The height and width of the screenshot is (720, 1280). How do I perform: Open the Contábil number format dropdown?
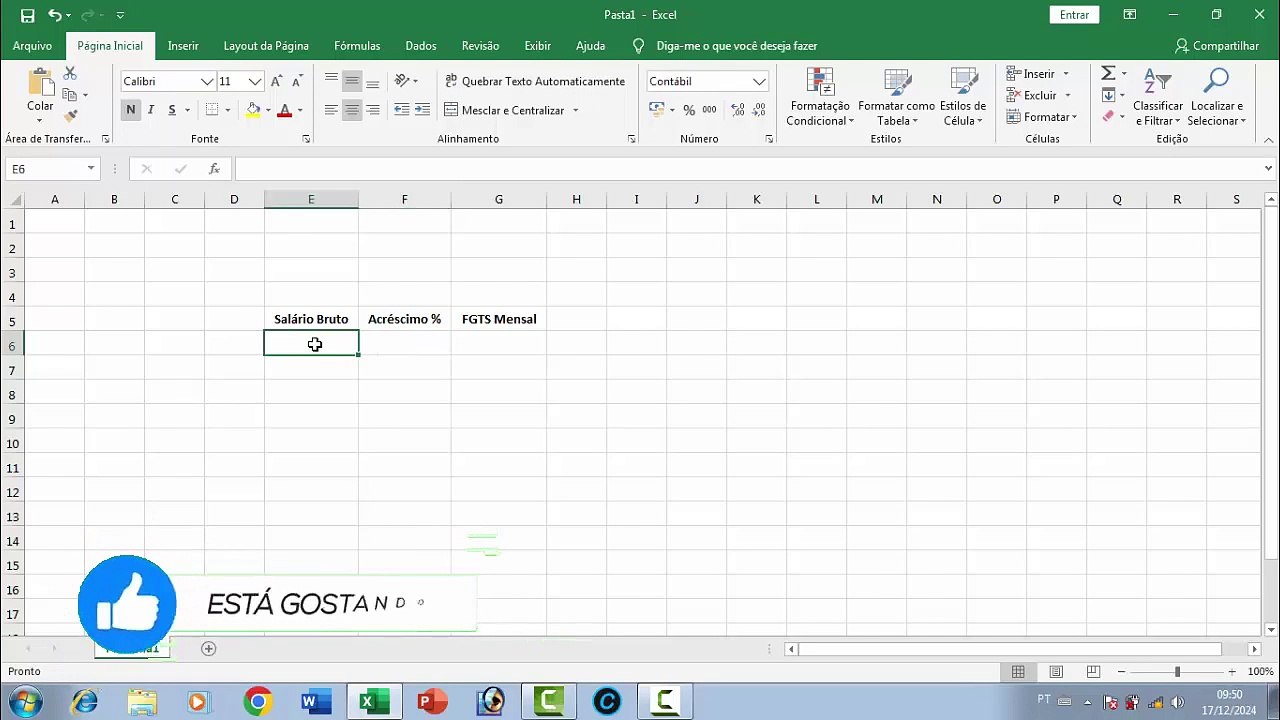759,81
